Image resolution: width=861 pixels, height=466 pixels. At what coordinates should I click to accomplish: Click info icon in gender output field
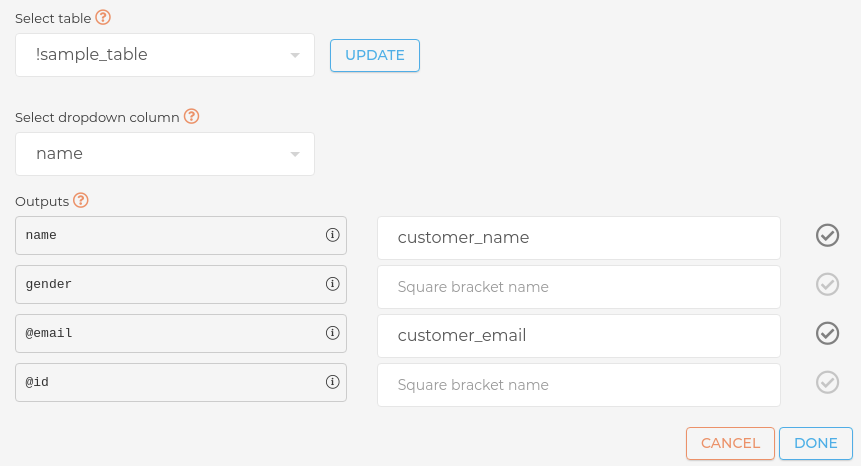[333, 285]
